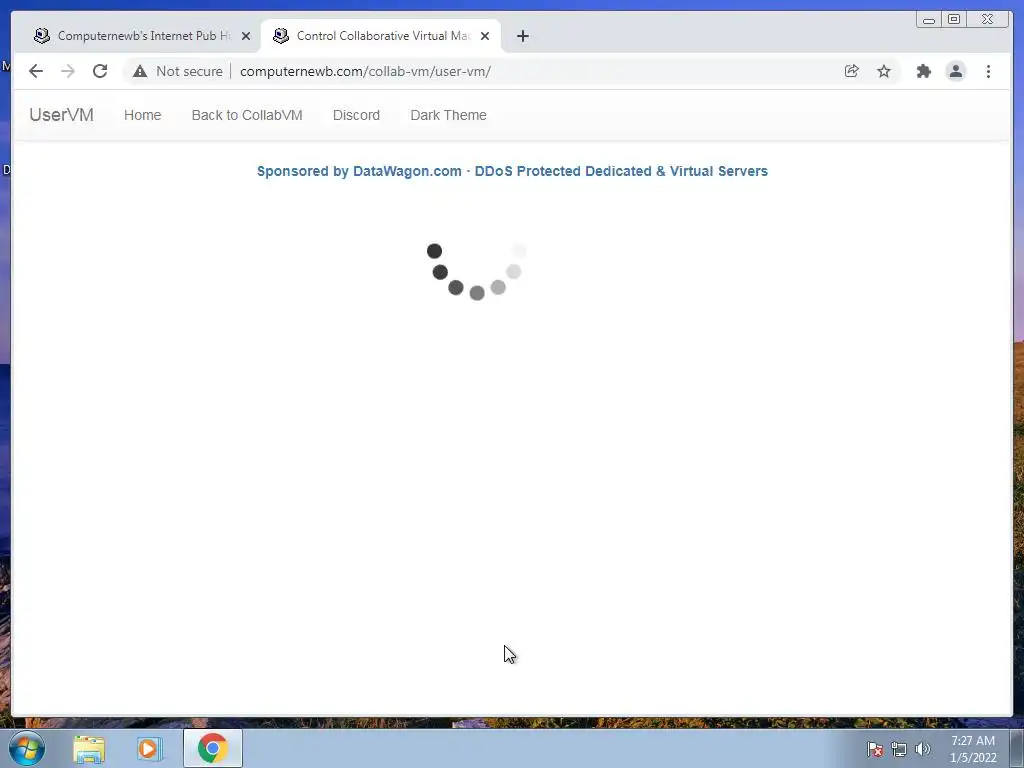Open the Chrome three-dot menu

tap(988, 71)
